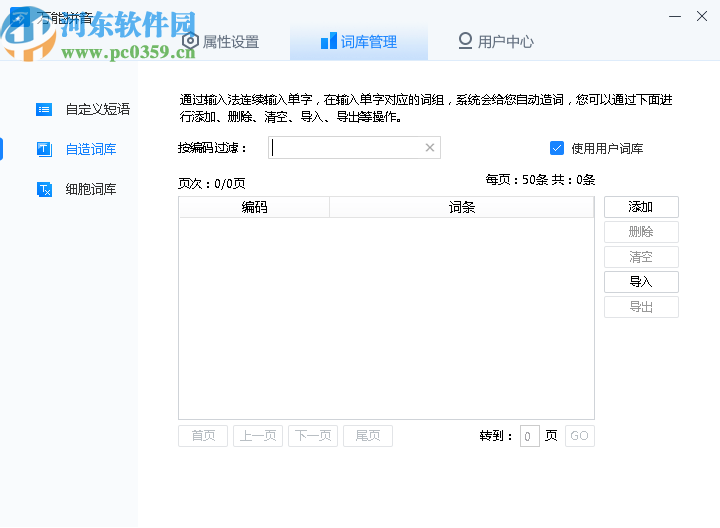Click the 清空 button

641,257
